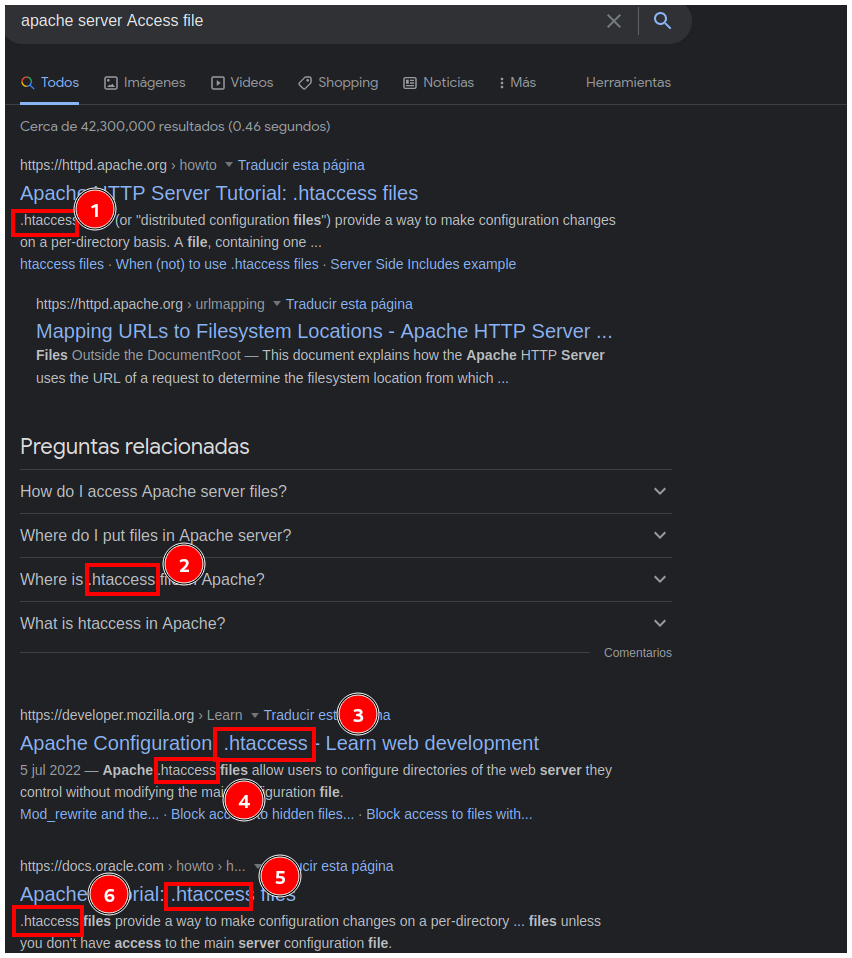This screenshot has height=958, width=852.
Task: Click "Server Side Includes example" sitelink
Action: [x=423, y=264]
